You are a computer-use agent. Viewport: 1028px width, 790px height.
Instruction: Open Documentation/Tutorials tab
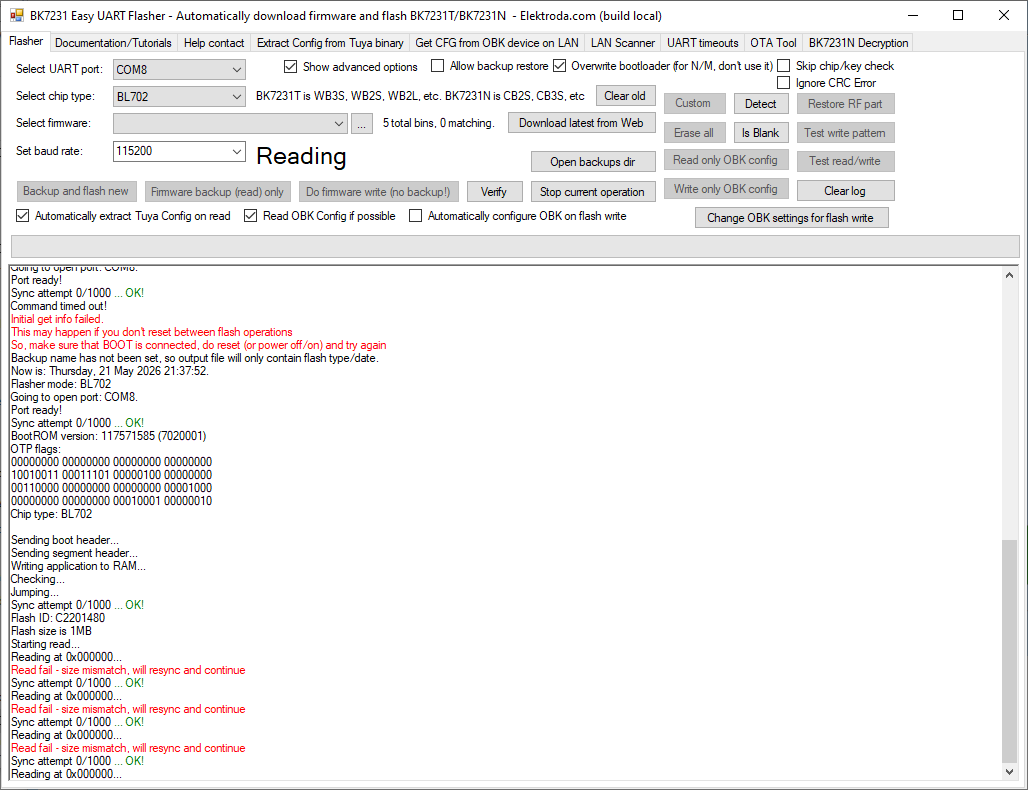[113, 43]
